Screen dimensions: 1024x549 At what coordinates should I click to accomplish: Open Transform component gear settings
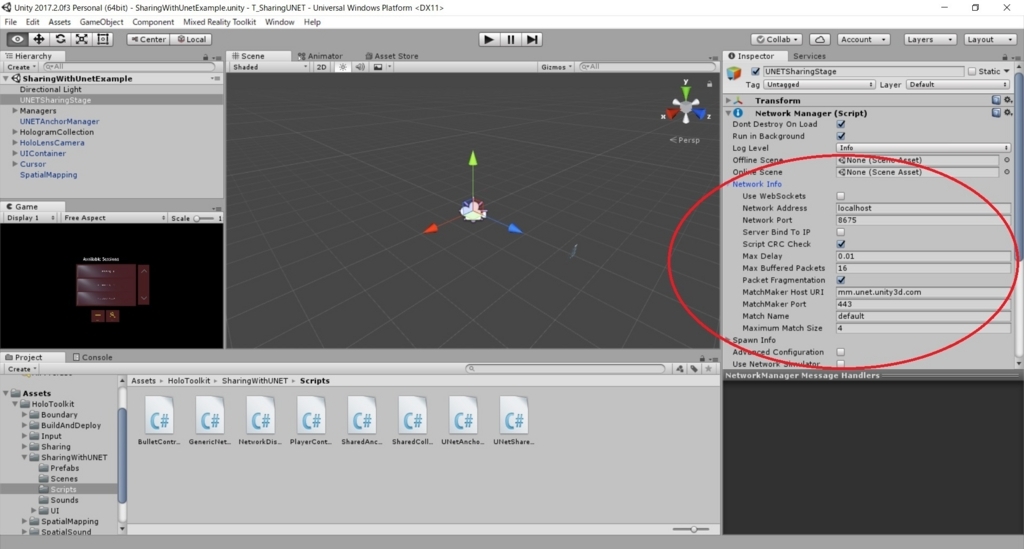[x=1008, y=100]
